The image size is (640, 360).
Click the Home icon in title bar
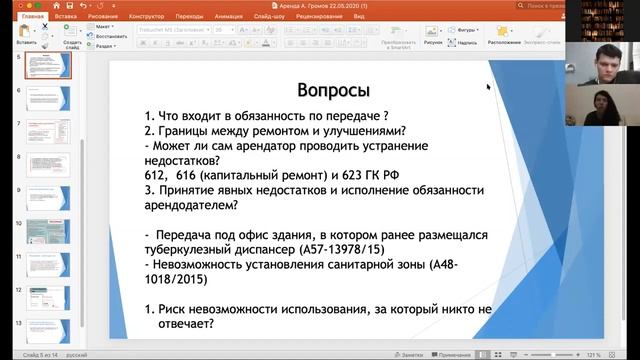pos(56,6)
